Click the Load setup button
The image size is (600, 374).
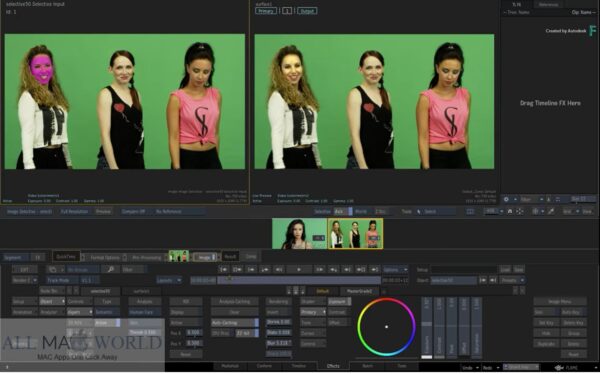pos(505,270)
